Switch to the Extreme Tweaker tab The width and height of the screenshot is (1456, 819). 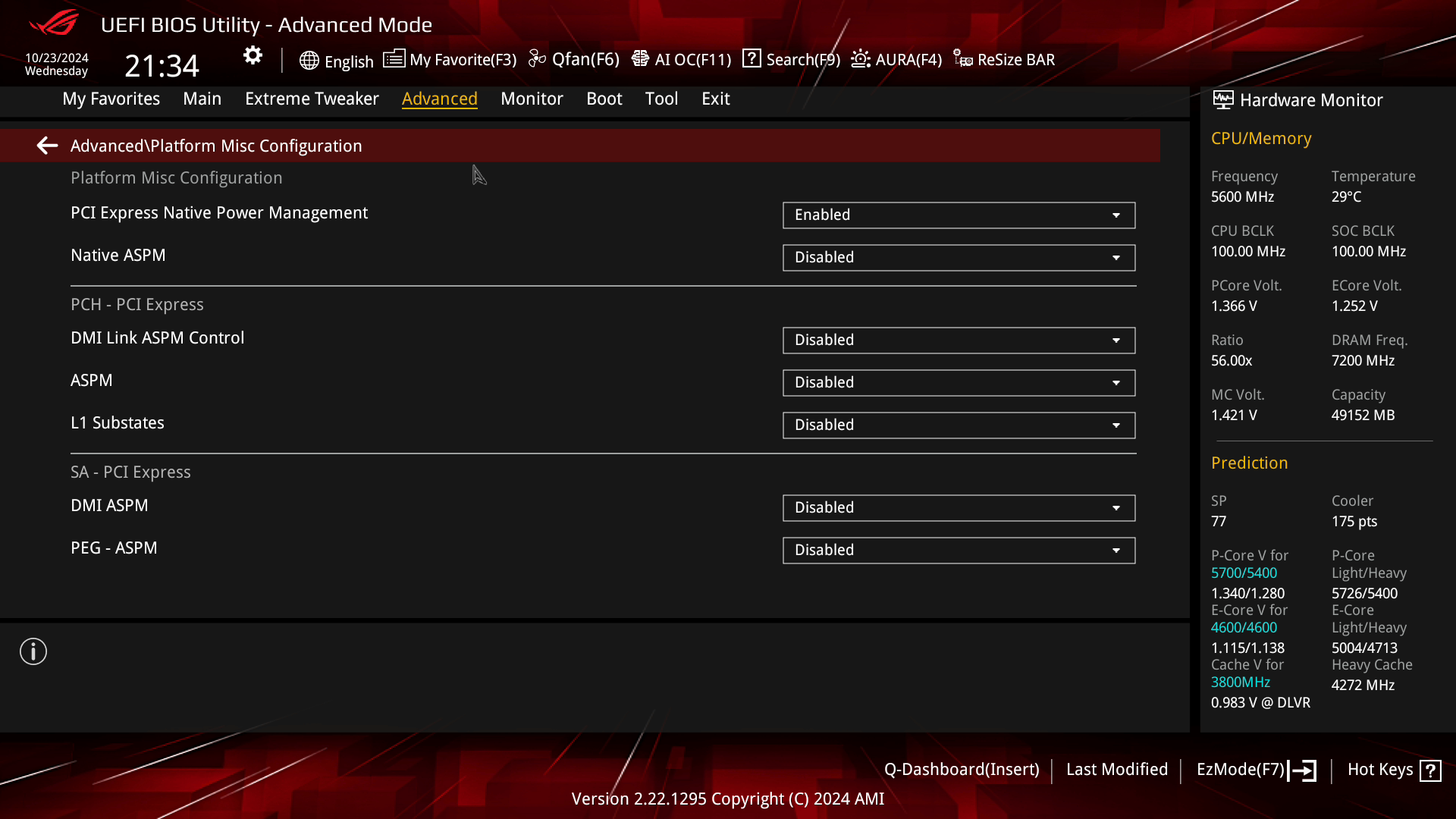(312, 98)
